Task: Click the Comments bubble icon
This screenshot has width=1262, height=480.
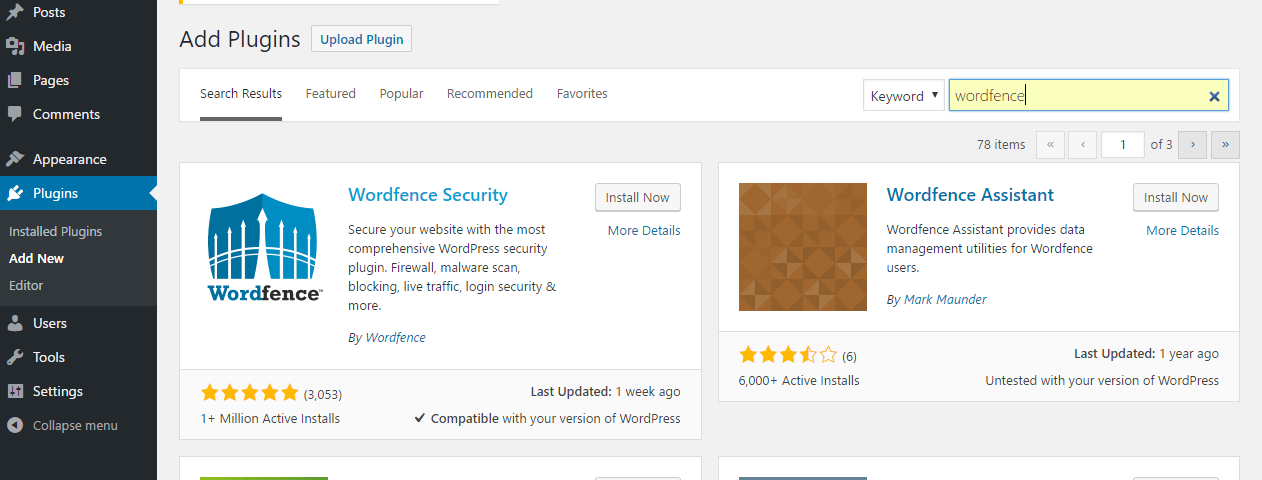Action: (x=15, y=114)
